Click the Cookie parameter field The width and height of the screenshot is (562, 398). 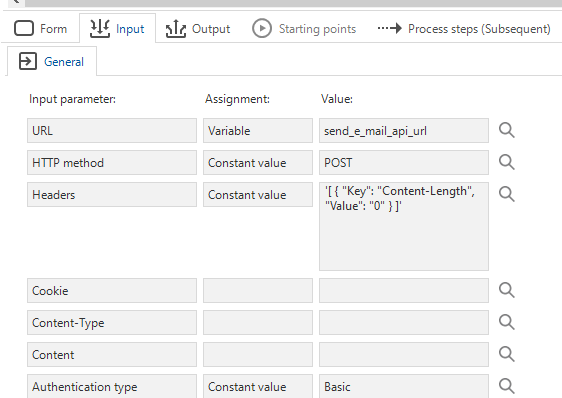[112, 290]
